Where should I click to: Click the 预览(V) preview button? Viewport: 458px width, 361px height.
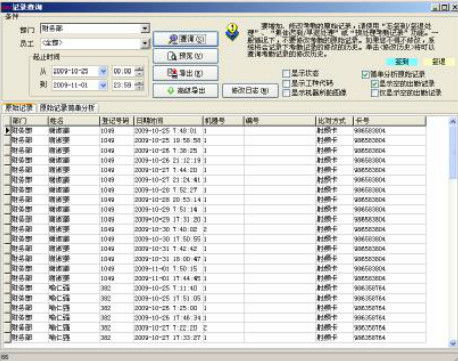click(185, 56)
